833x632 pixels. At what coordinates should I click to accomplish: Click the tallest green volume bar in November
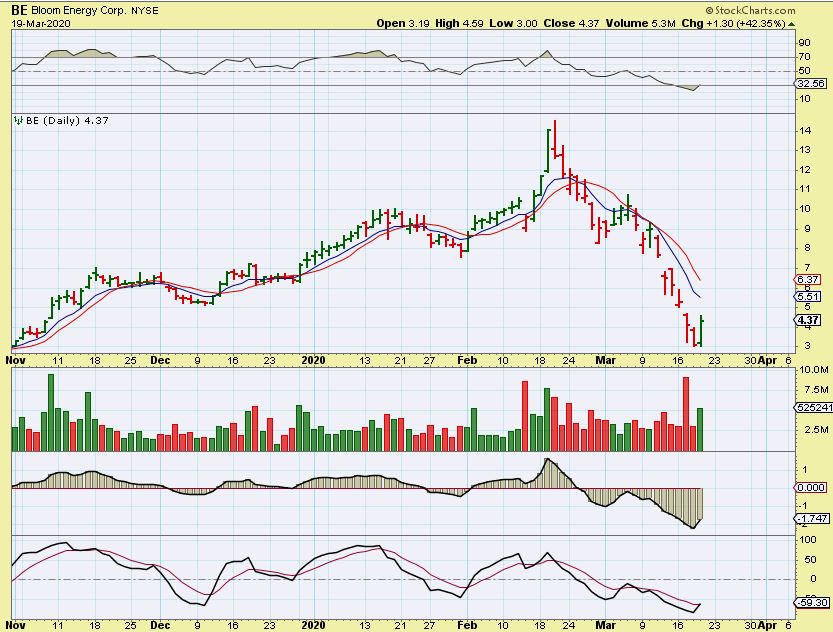[x=51, y=413]
